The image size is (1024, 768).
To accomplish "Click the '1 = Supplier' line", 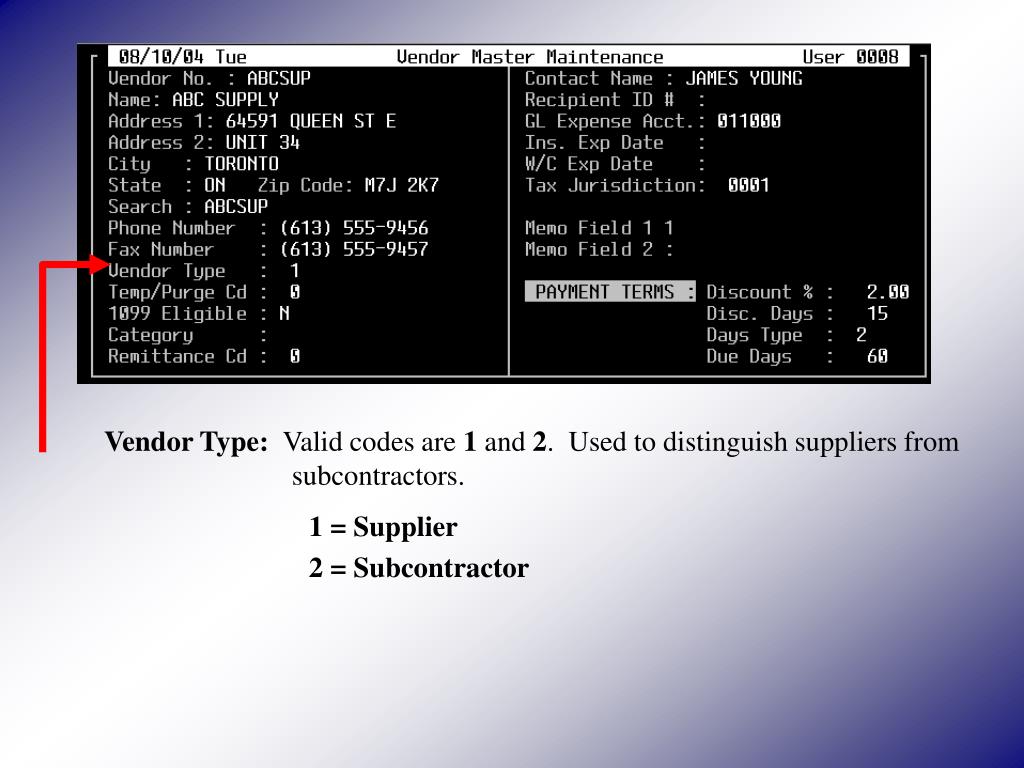I will click(x=383, y=527).
